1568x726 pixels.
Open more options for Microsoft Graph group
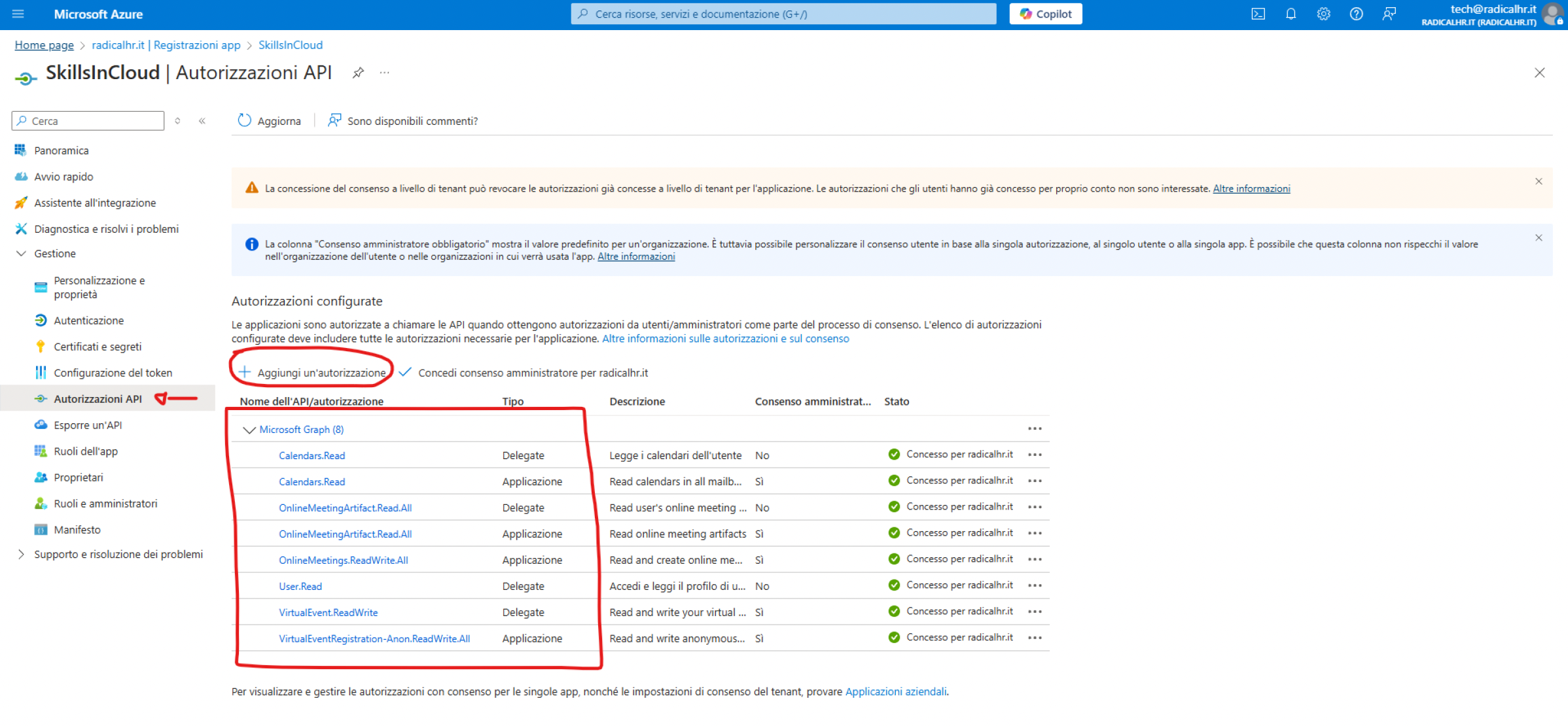(x=1034, y=429)
